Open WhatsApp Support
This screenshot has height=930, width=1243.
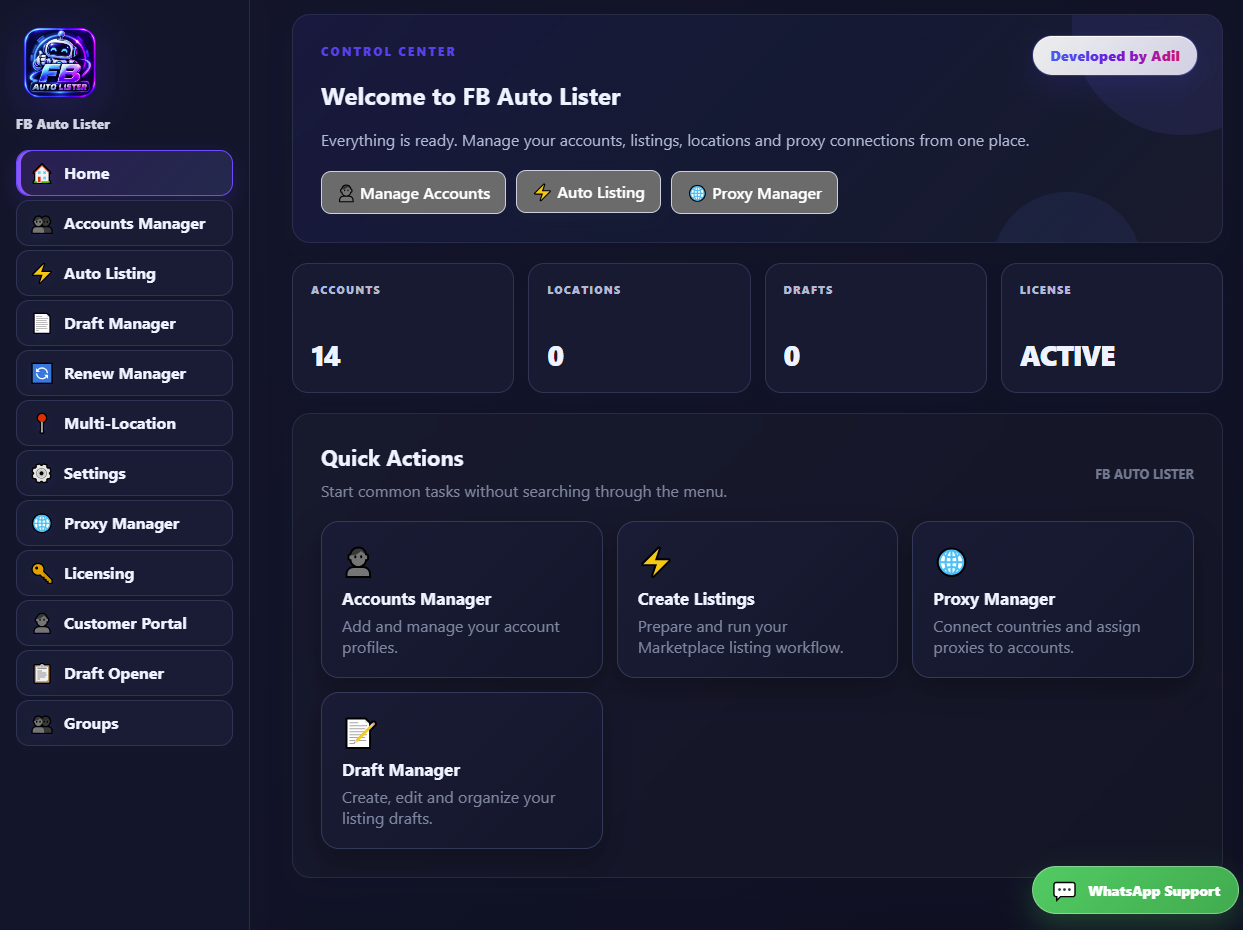[x=1135, y=890]
